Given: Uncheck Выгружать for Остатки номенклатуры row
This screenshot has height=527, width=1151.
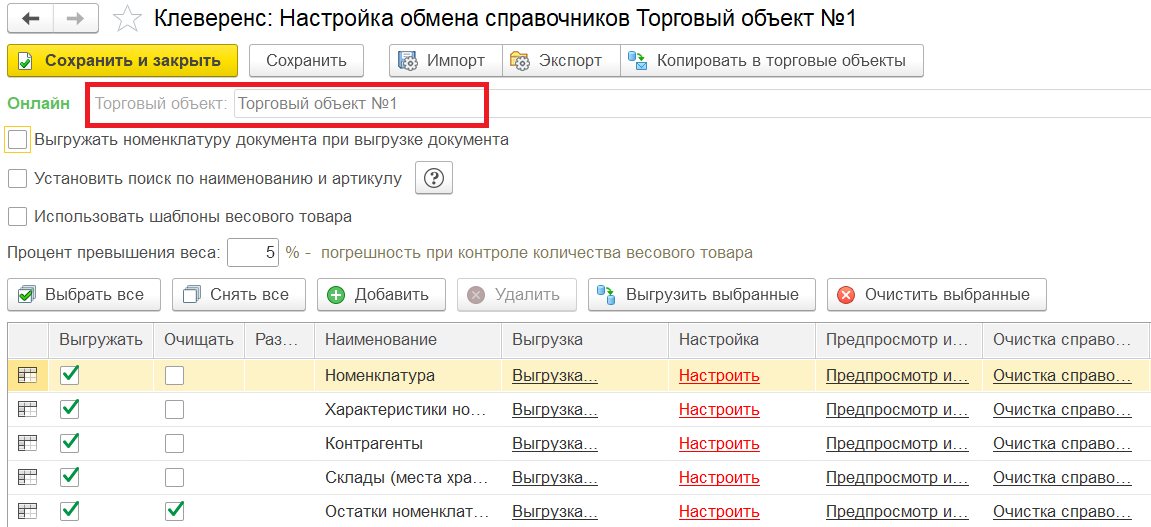Looking at the screenshot, I should pos(70,510).
